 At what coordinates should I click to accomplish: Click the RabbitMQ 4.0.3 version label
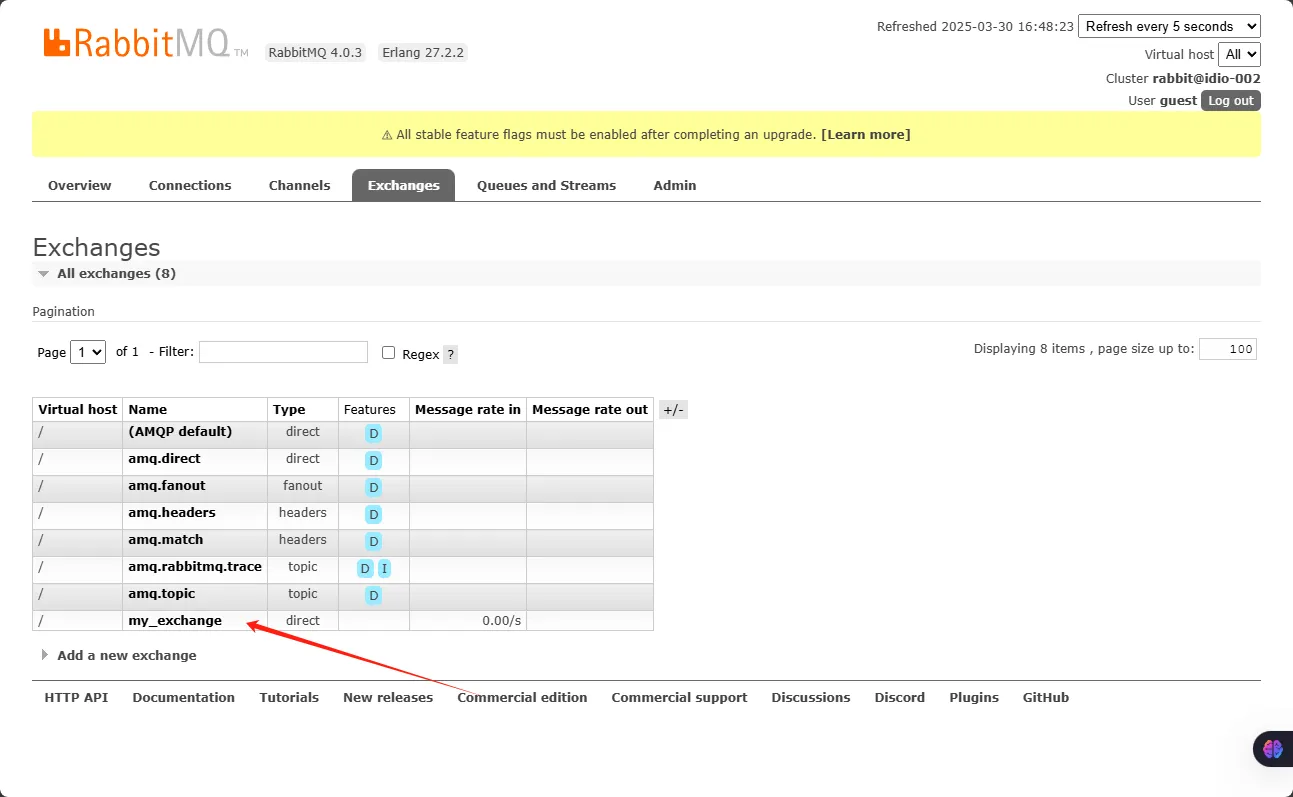click(316, 52)
